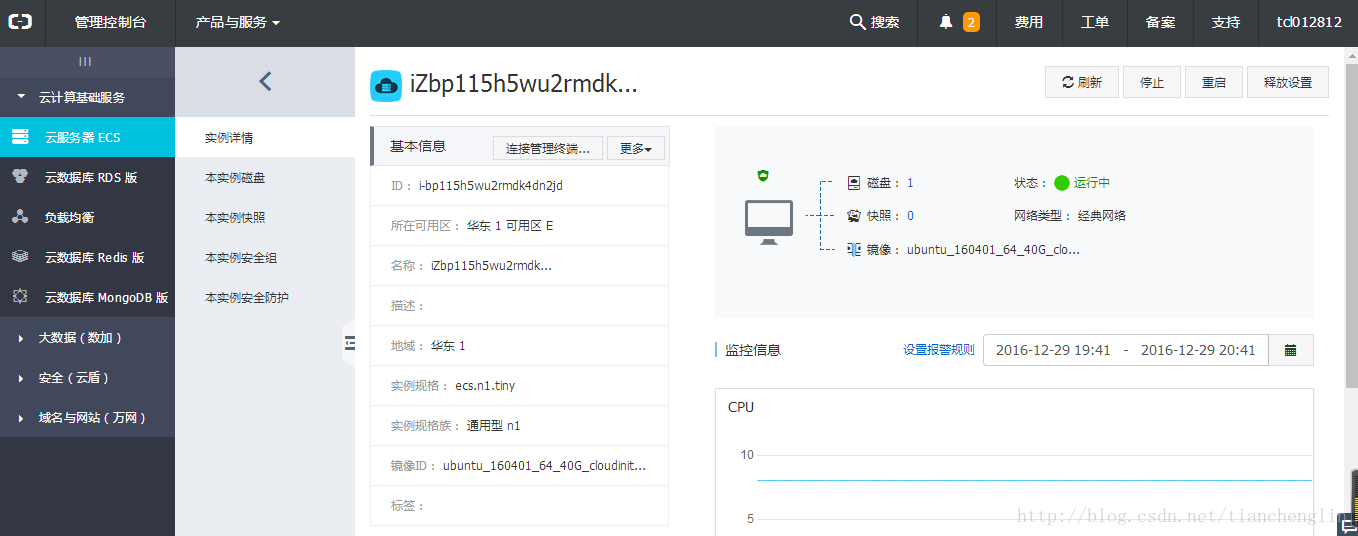Open the 产品与服务 dropdown menu
Screen dimensions: 1358x536
click(238, 22)
